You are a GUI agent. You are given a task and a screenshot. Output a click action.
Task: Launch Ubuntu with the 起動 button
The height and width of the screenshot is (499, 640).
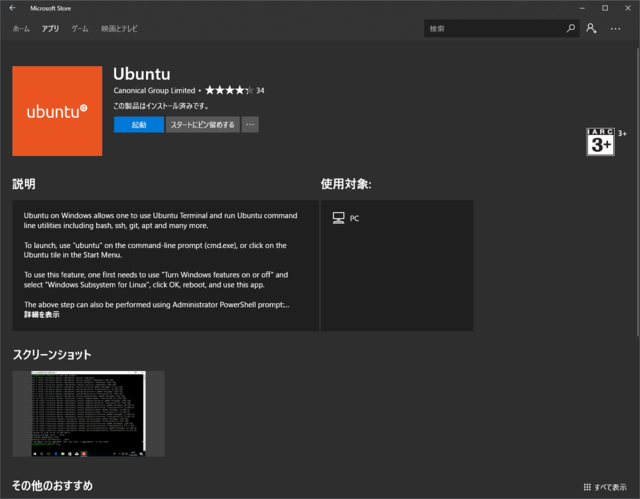coord(139,124)
